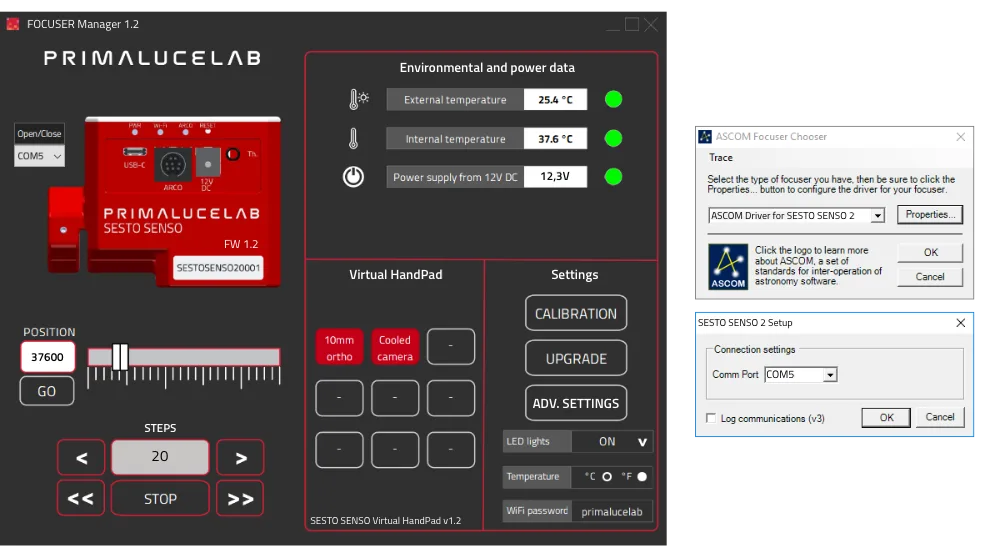This screenshot has width=1000, height=558.
Task: Expand the LED lights ON dropdown
Action: pyautogui.click(x=641, y=442)
